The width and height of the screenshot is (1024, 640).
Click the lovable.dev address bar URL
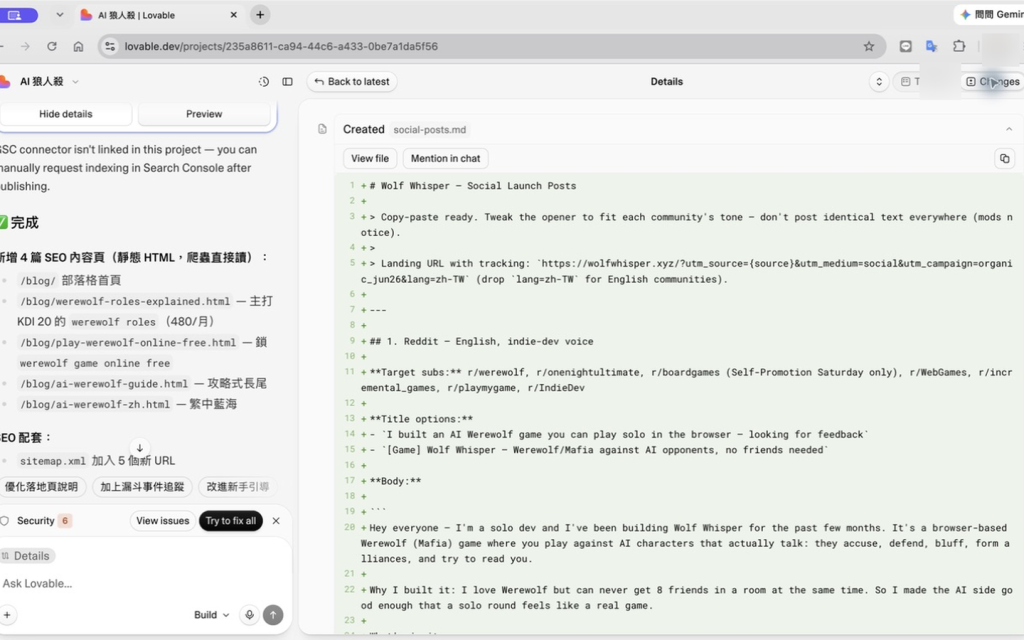(x=281, y=46)
